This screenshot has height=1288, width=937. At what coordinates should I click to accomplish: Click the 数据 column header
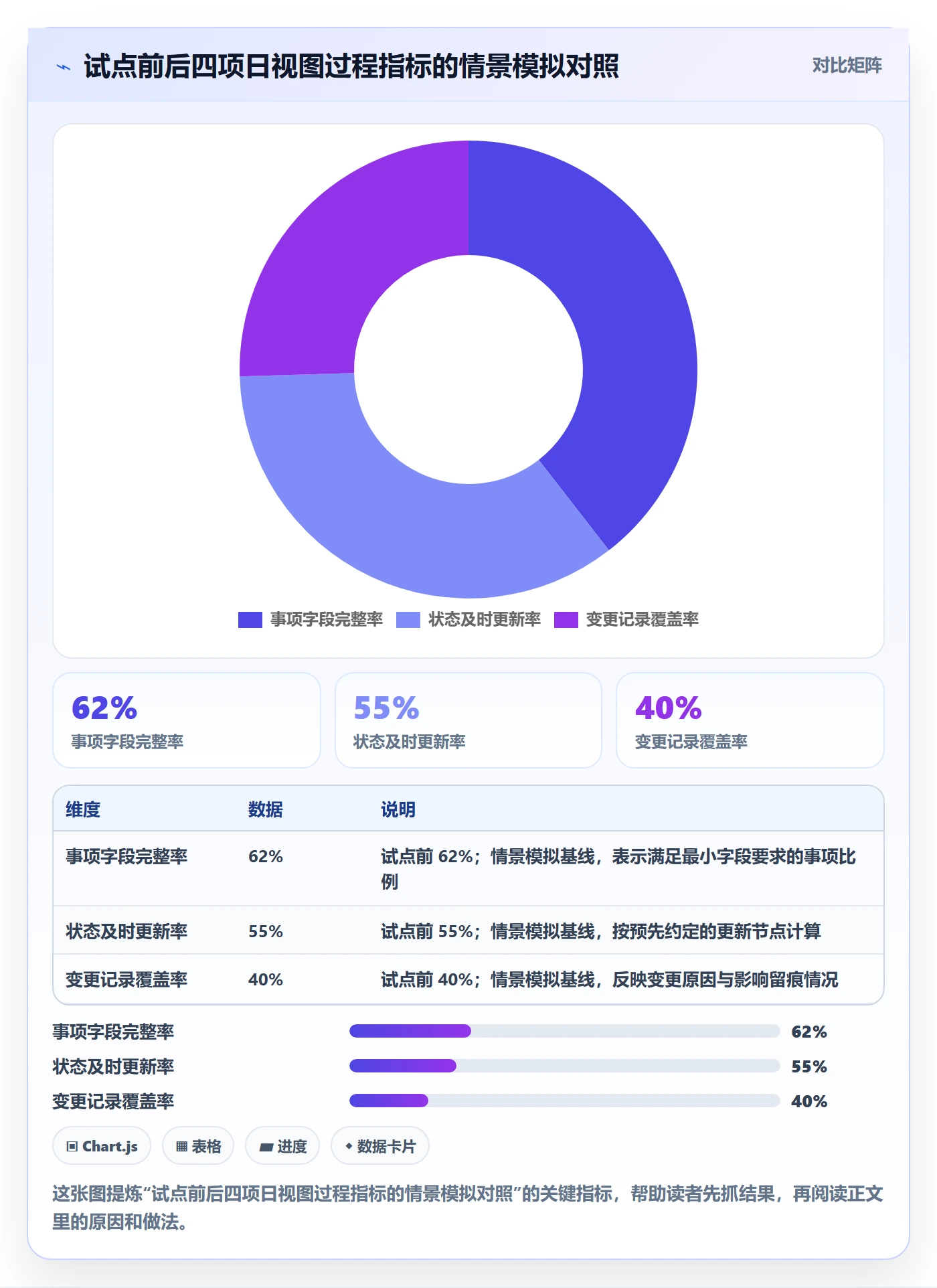(x=266, y=810)
